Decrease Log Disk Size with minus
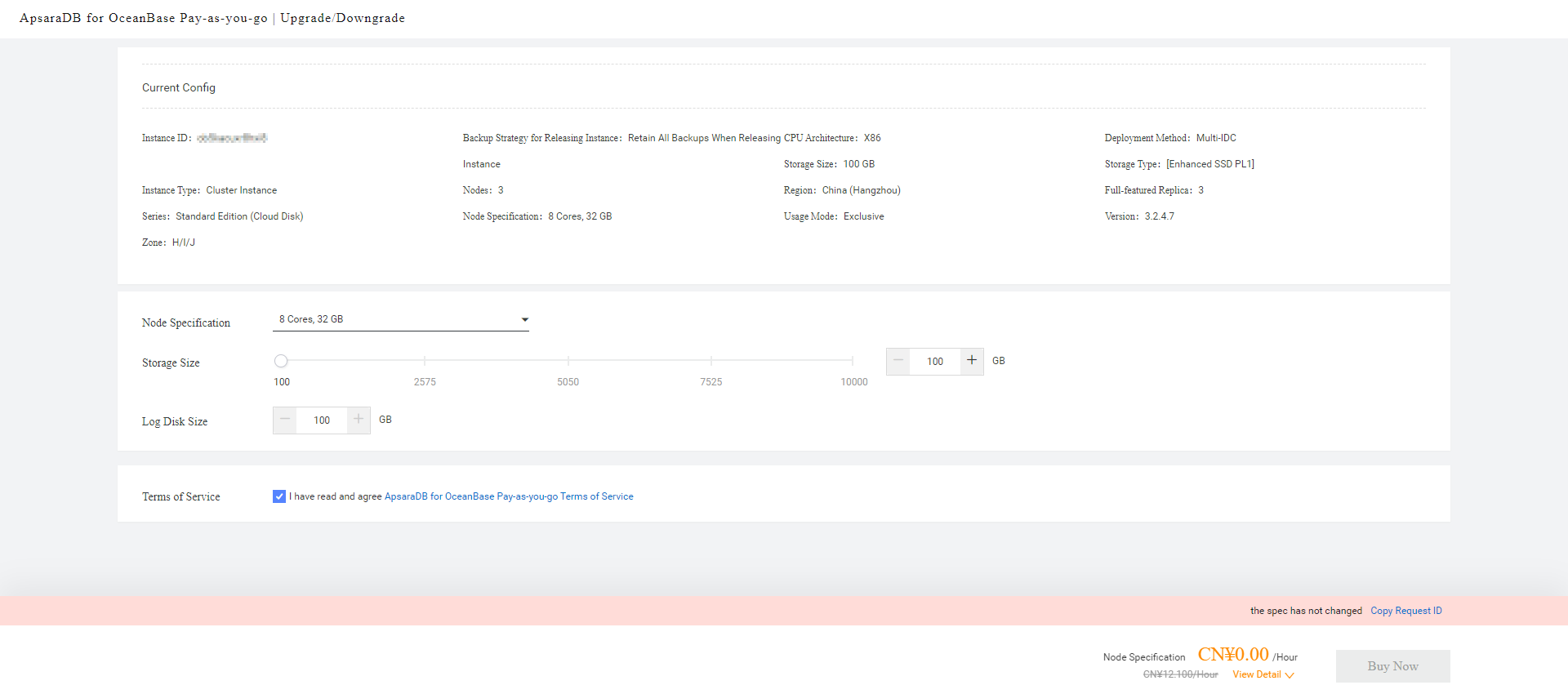The width and height of the screenshot is (1568, 694). [x=285, y=420]
